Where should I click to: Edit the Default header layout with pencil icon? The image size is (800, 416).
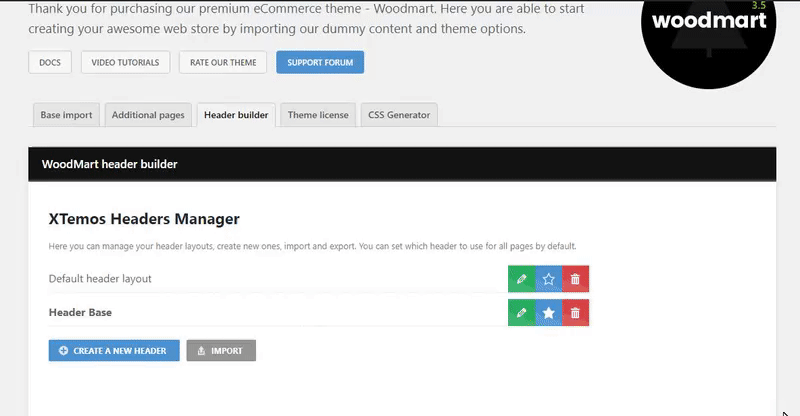(521, 279)
